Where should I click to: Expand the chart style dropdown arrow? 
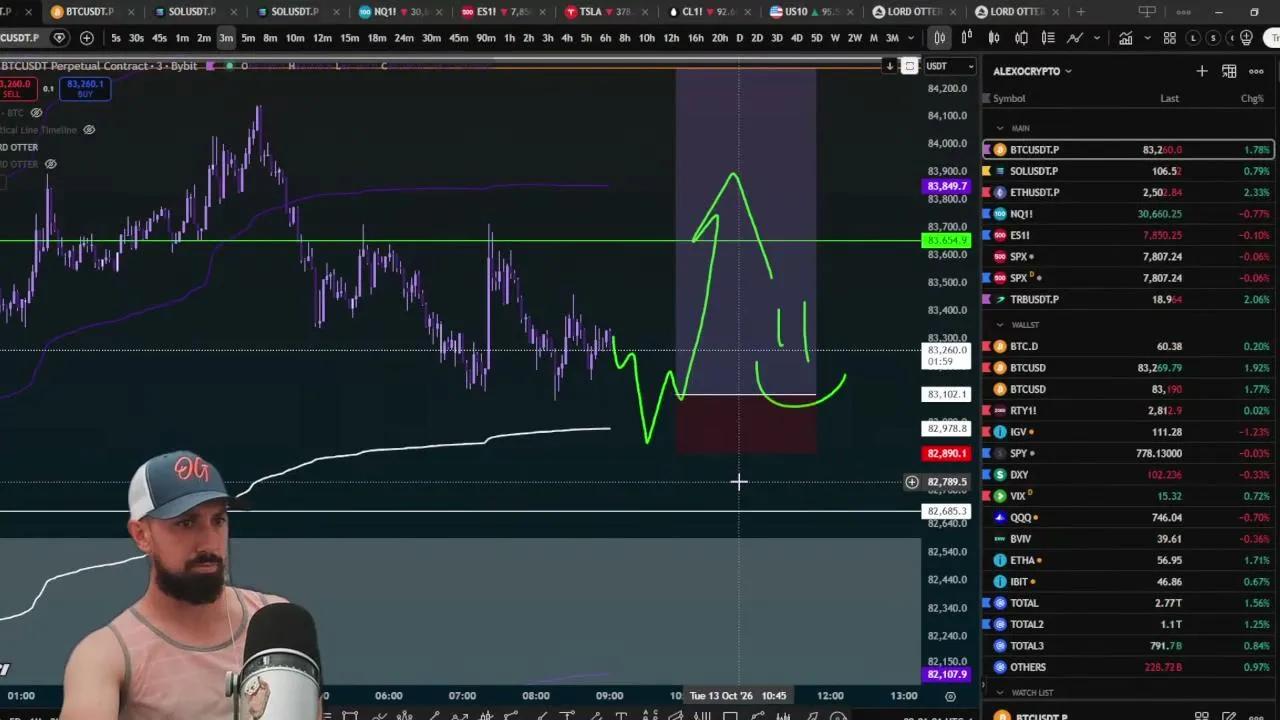tap(1097, 38)
